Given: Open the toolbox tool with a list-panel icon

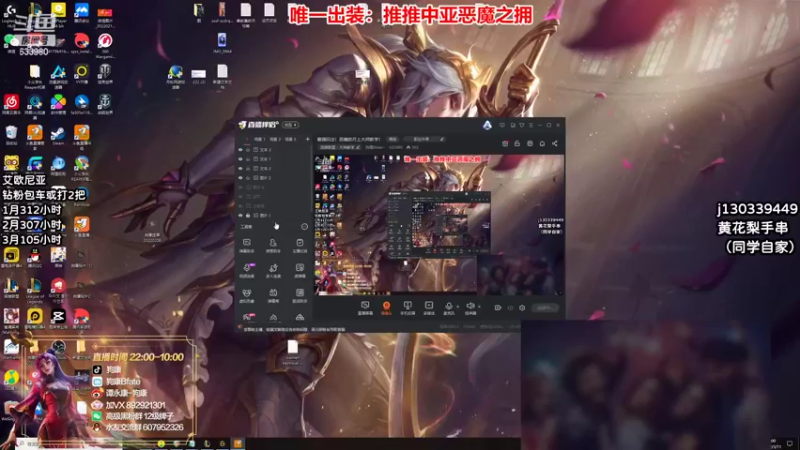Looking at the screenshot, I should [299, 295].
